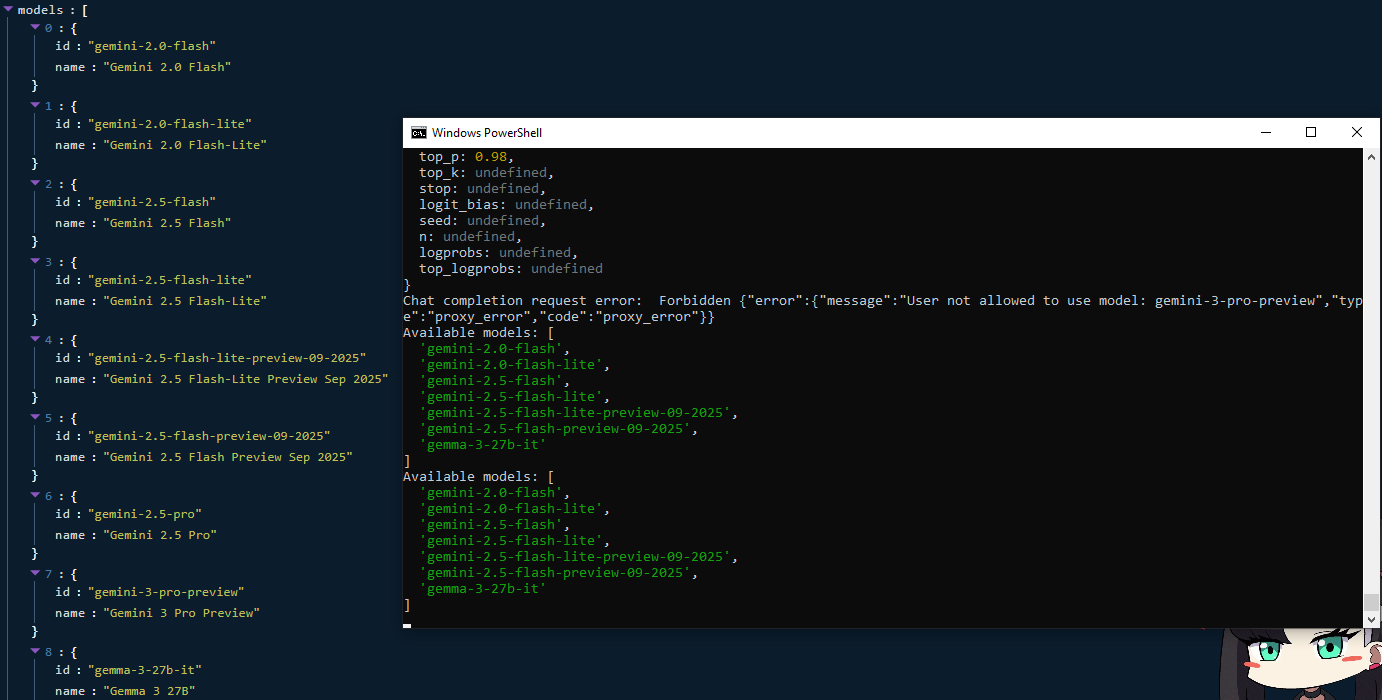Click the PowerShell scrollbar thumb
1382x700 pixels.
click(x=1372, y=602)
